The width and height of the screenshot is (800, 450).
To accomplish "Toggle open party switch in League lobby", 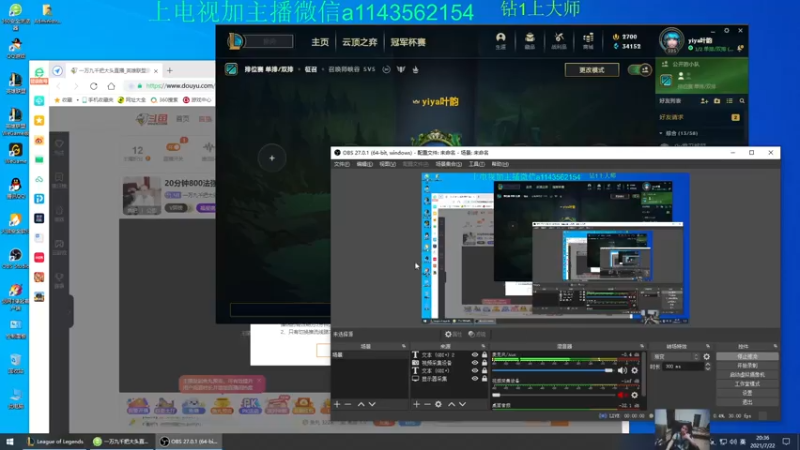I will coord(640,70).
